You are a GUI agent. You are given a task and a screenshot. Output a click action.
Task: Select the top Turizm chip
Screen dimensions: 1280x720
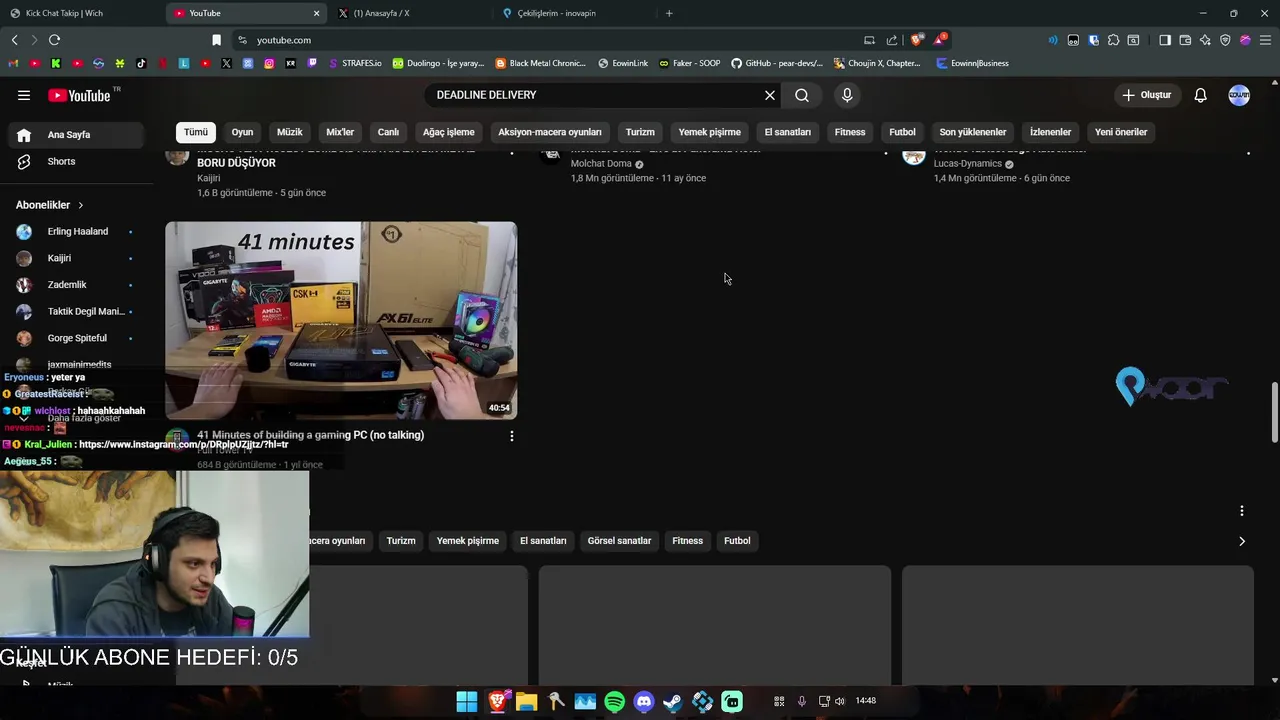(640, 132)
